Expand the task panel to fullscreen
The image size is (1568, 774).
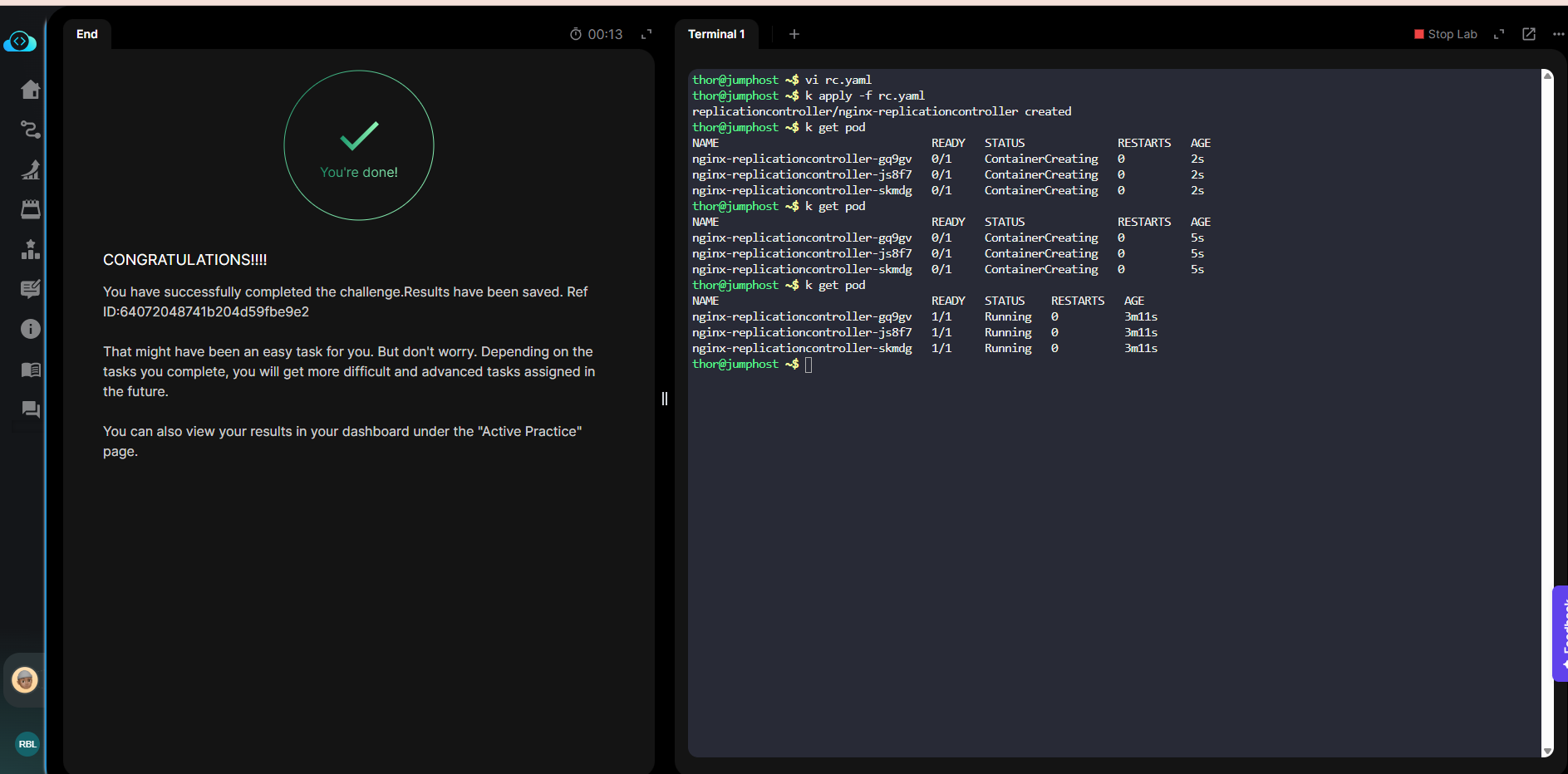646,34
